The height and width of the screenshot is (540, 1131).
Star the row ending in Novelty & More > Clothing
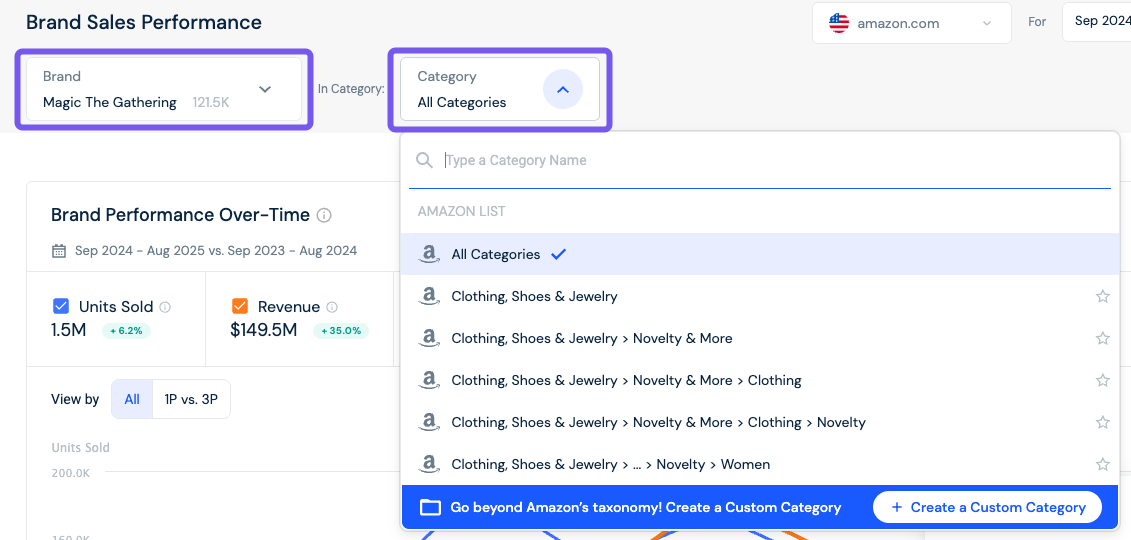tap(1102, 380)
